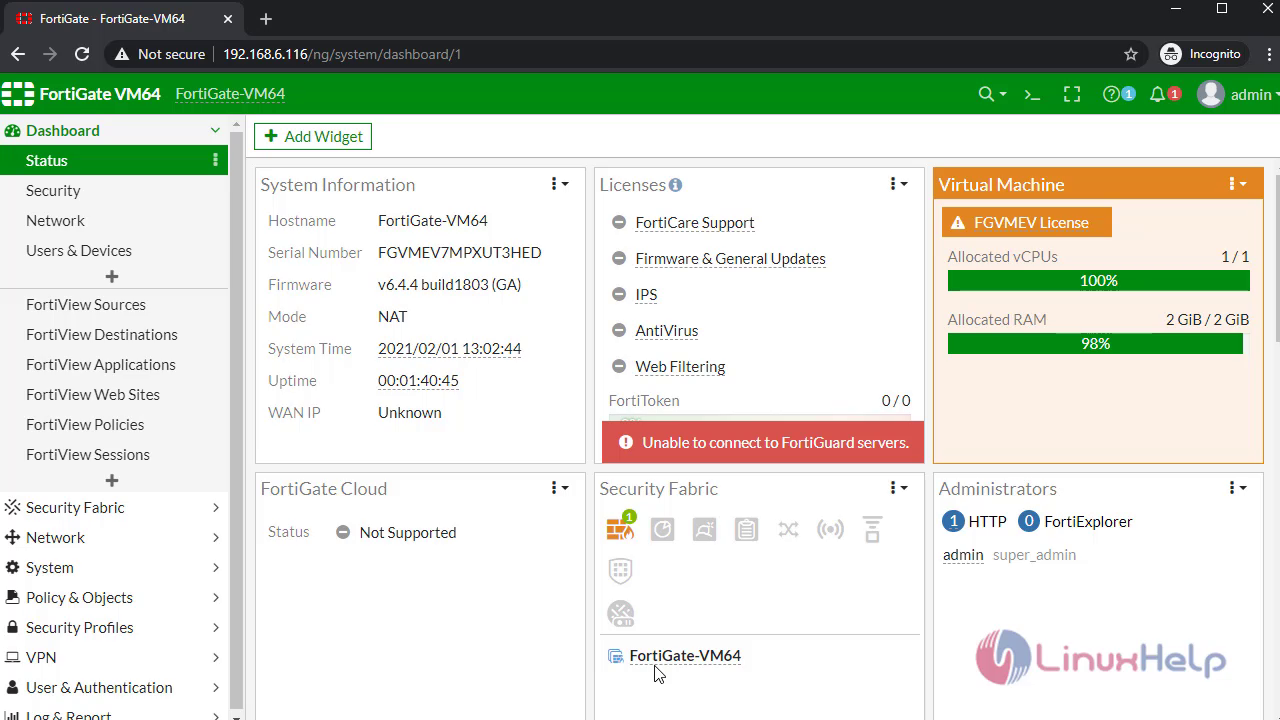Click FortiCare Support license link
This screenshot has height=720, width=1280.
[695, 222]
